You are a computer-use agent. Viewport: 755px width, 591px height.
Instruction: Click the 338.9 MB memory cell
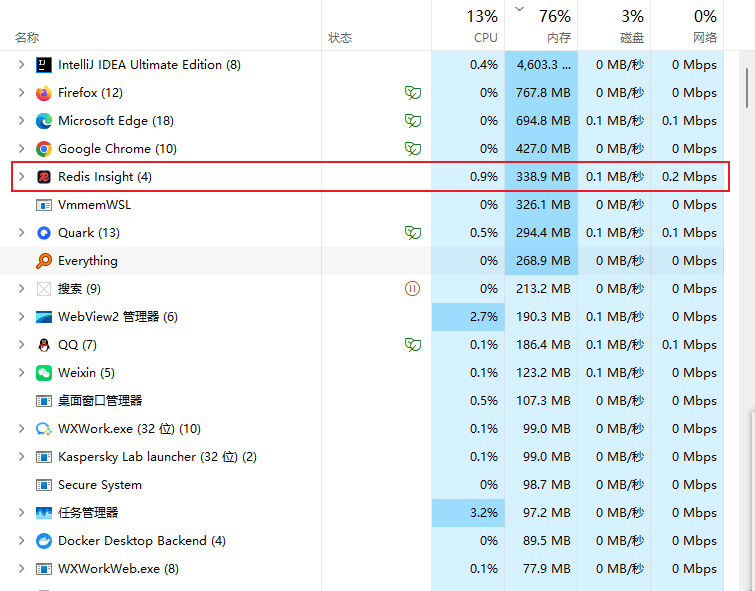[541, 177]
